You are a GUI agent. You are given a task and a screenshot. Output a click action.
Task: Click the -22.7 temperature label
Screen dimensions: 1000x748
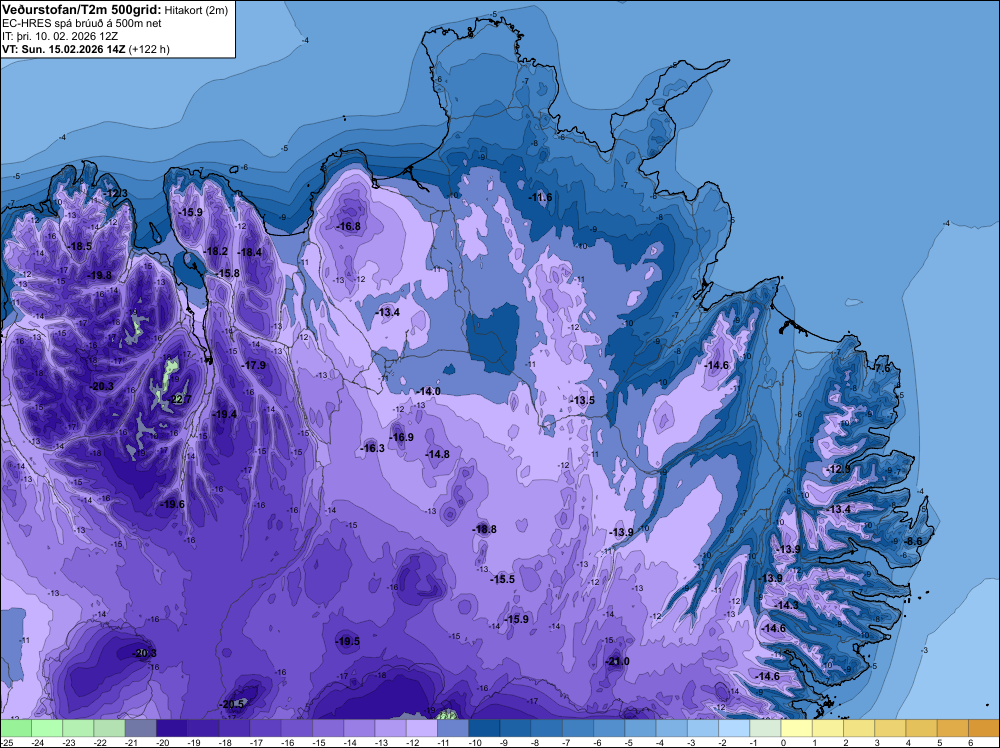(x=179, y=400)
